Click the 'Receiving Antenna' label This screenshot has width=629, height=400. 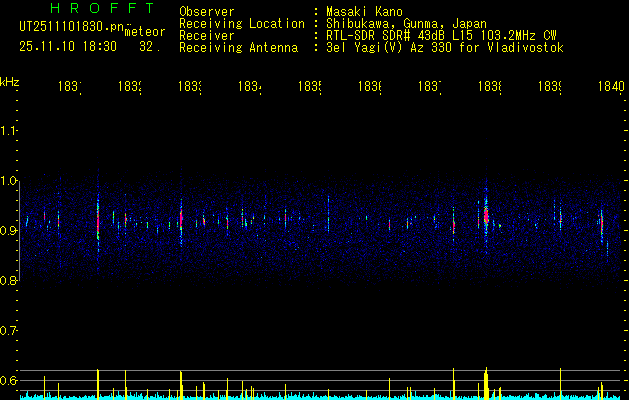pos(238,48)
